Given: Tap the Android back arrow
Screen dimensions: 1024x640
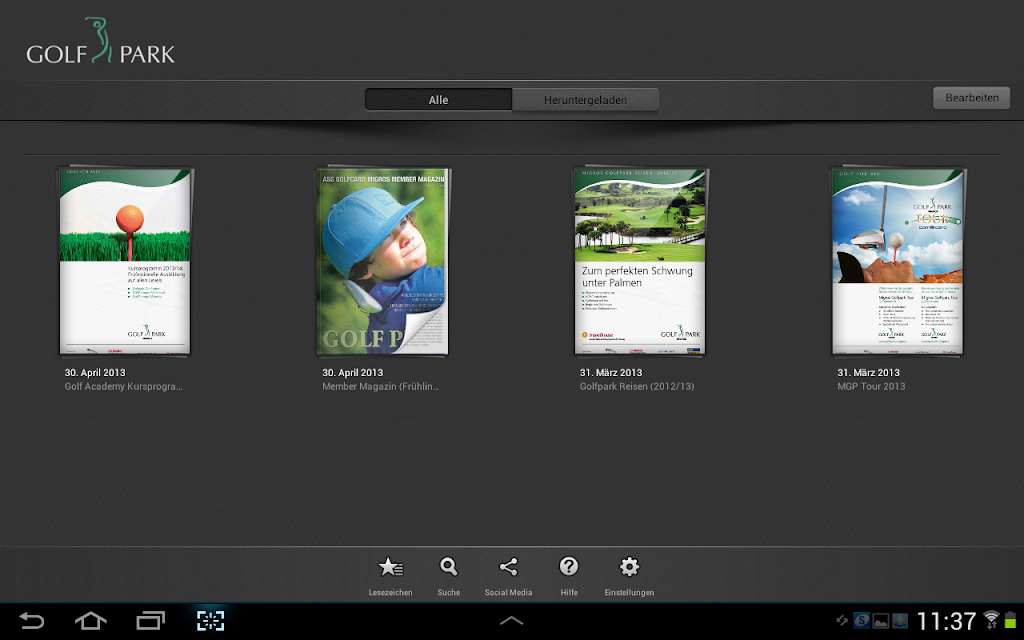Looking at the screenshot, I should (31, 620).
